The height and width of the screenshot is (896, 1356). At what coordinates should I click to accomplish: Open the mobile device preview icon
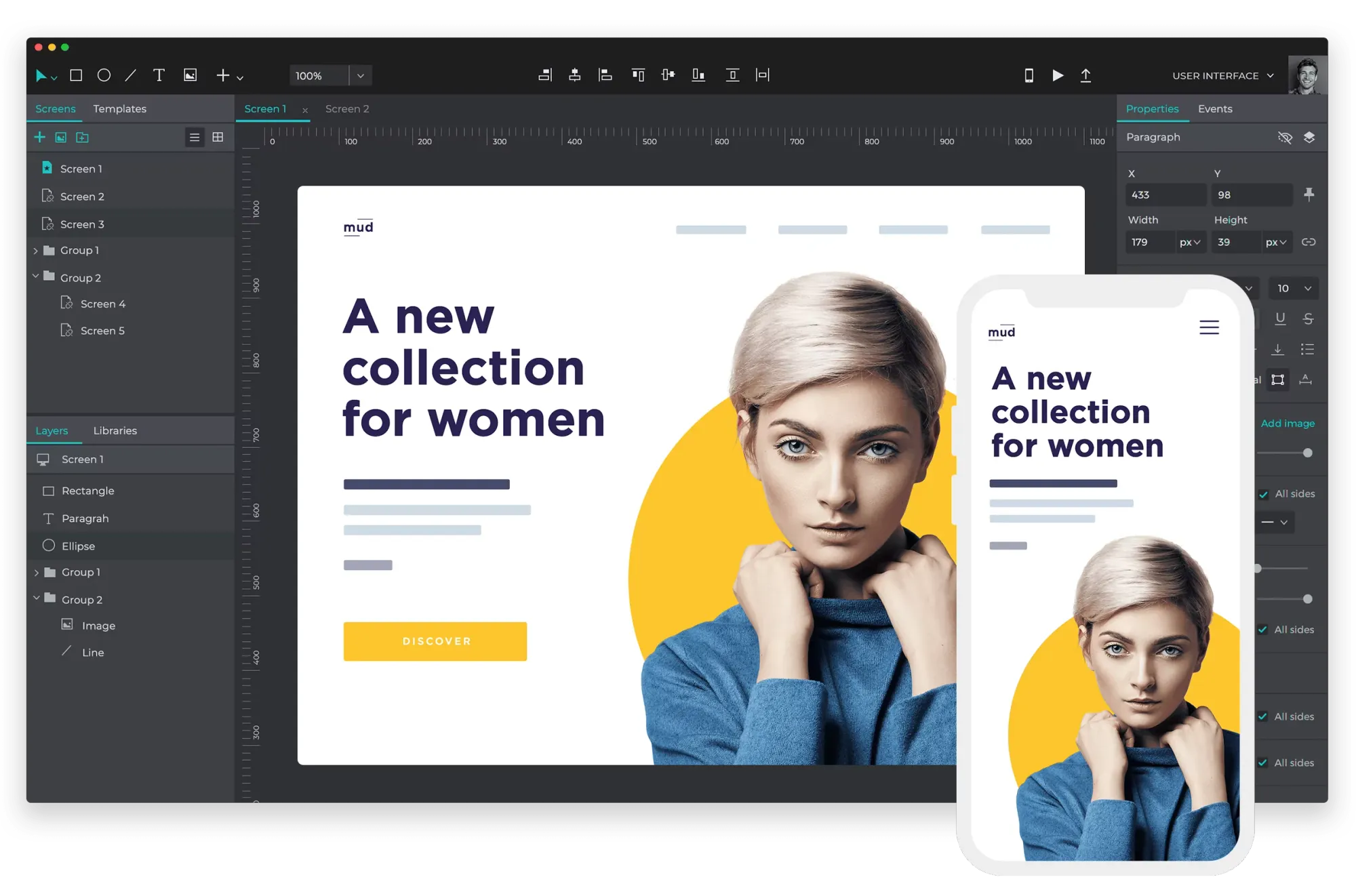pyautogui.click(x=1029, y=75)
